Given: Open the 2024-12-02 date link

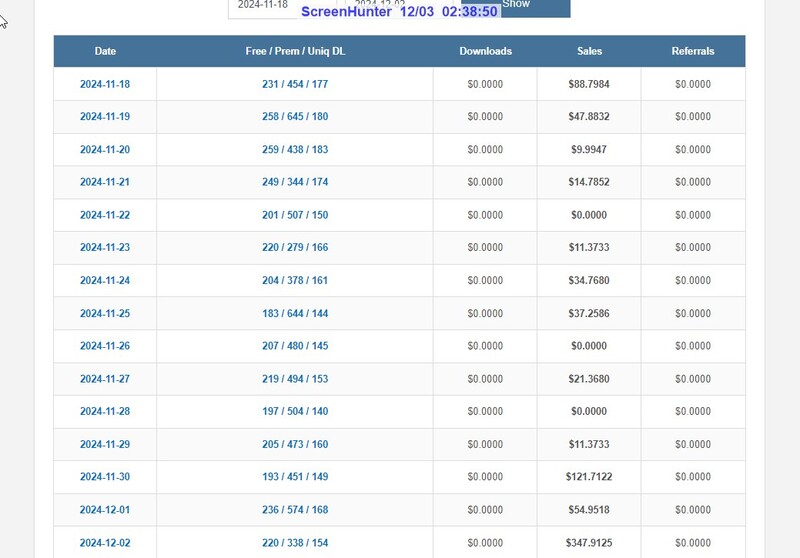Looking at the screenshot, I should click(x=105, y=543).
